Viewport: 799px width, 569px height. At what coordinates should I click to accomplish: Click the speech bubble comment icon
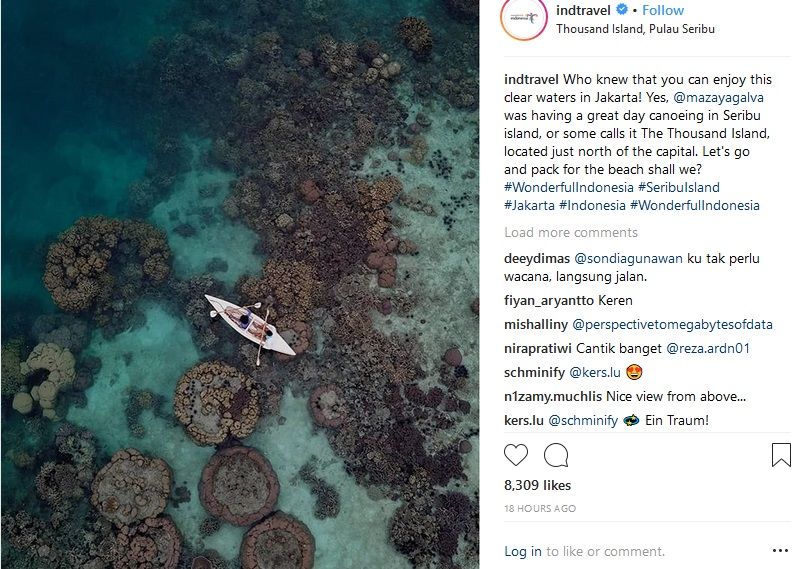tap(555, 456)
